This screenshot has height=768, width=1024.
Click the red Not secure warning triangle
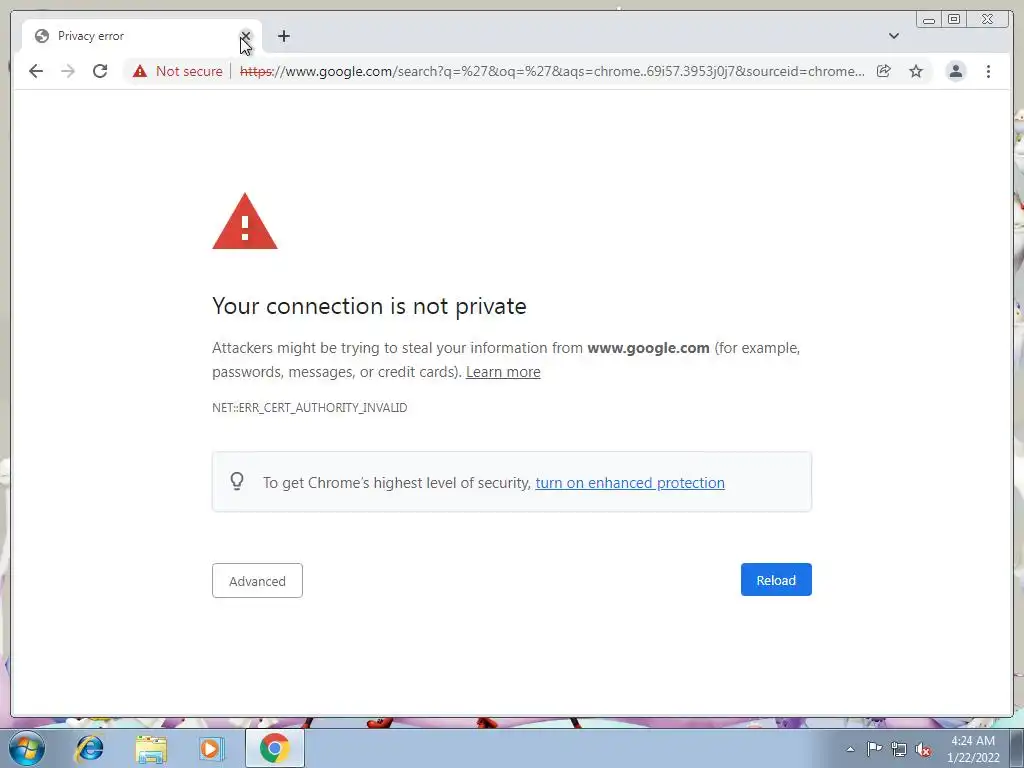click(x=140, y=71)
